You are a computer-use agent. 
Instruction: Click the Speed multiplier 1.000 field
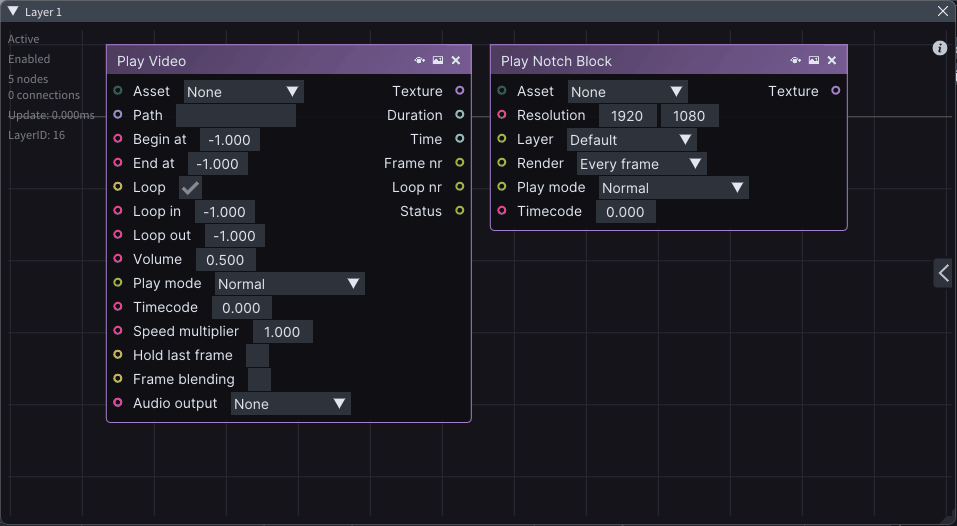[x=283, y=332]
